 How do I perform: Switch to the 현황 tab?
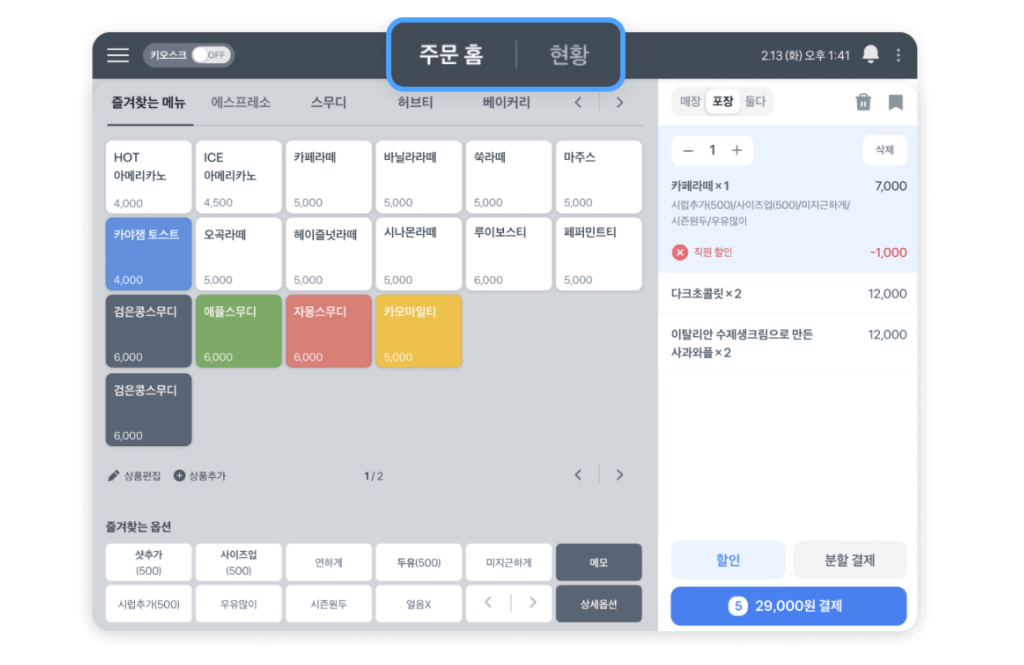tap(567, 55)
